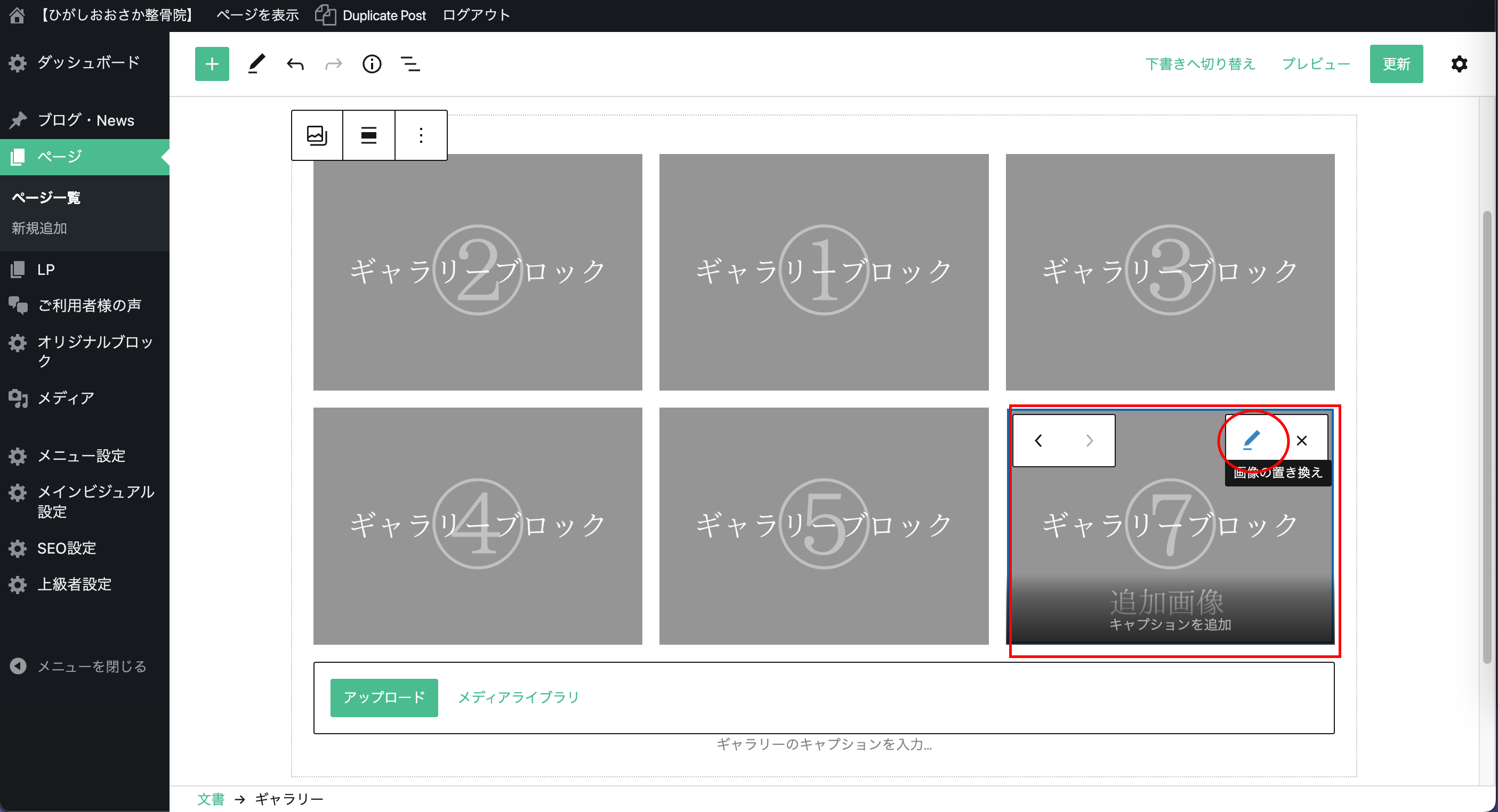Screen dimensions: 1498x812
Task: Remove the selected gallery image
Action: (1301, 441)
